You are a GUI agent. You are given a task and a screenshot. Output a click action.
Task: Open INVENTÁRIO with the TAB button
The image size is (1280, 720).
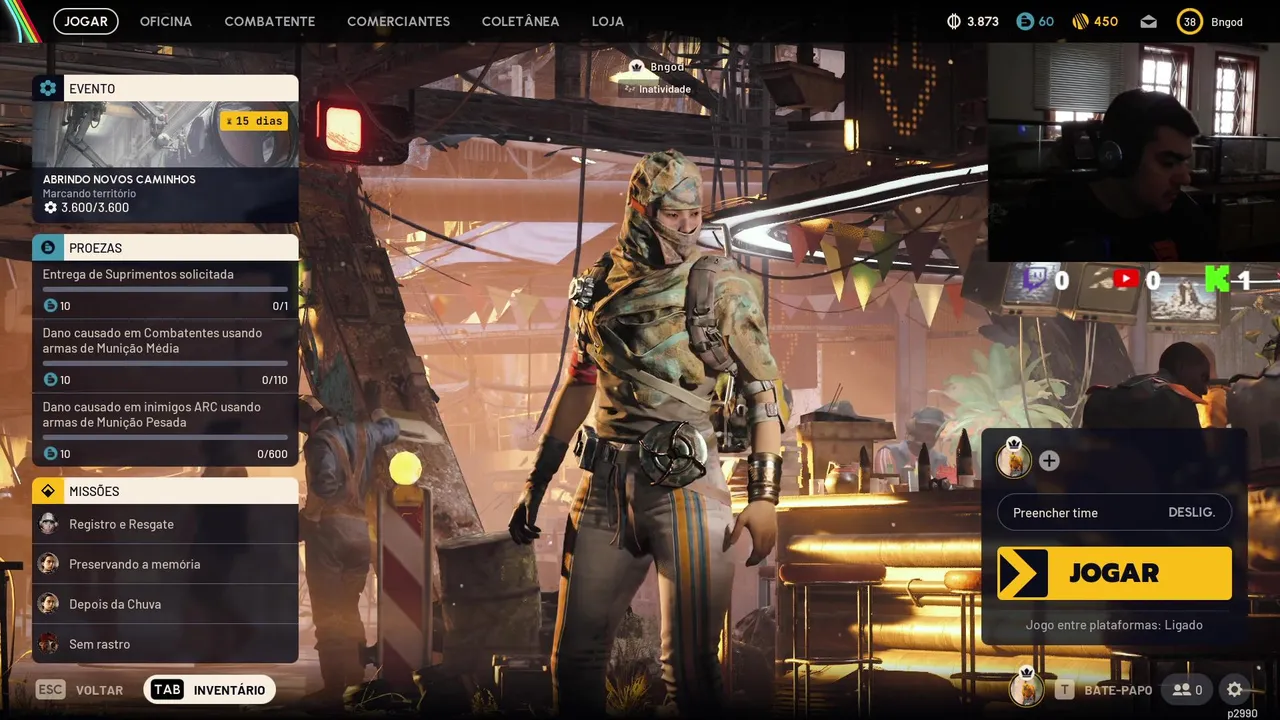209,690
